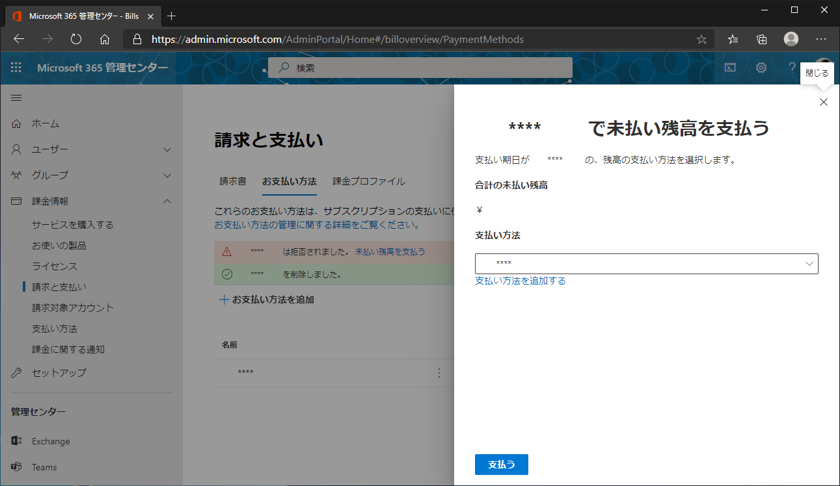840x486 pixels.
Task: Open settings gear in the header
Action: pos(761,68)
